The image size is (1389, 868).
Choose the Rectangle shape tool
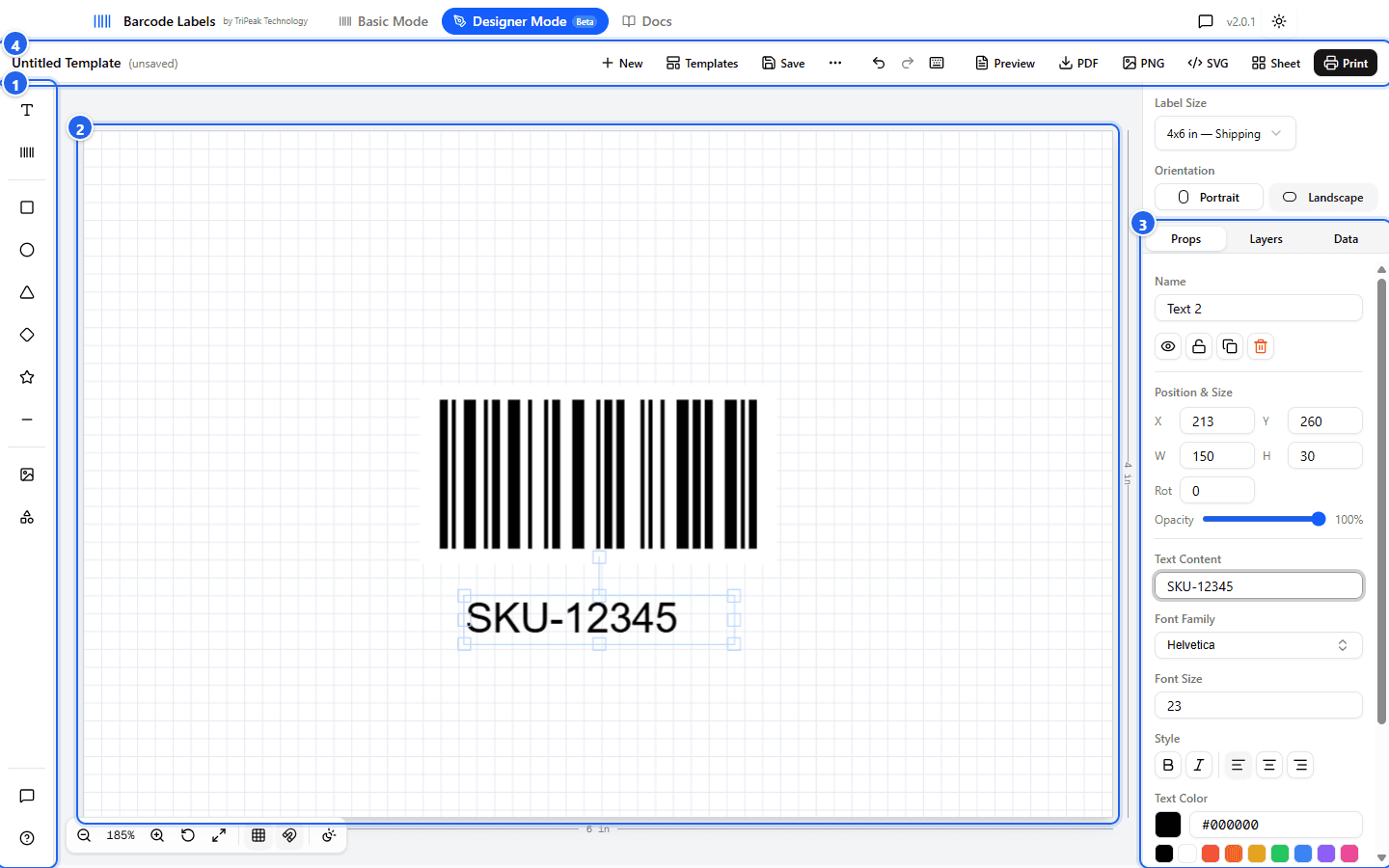click(x=27, y=207)
